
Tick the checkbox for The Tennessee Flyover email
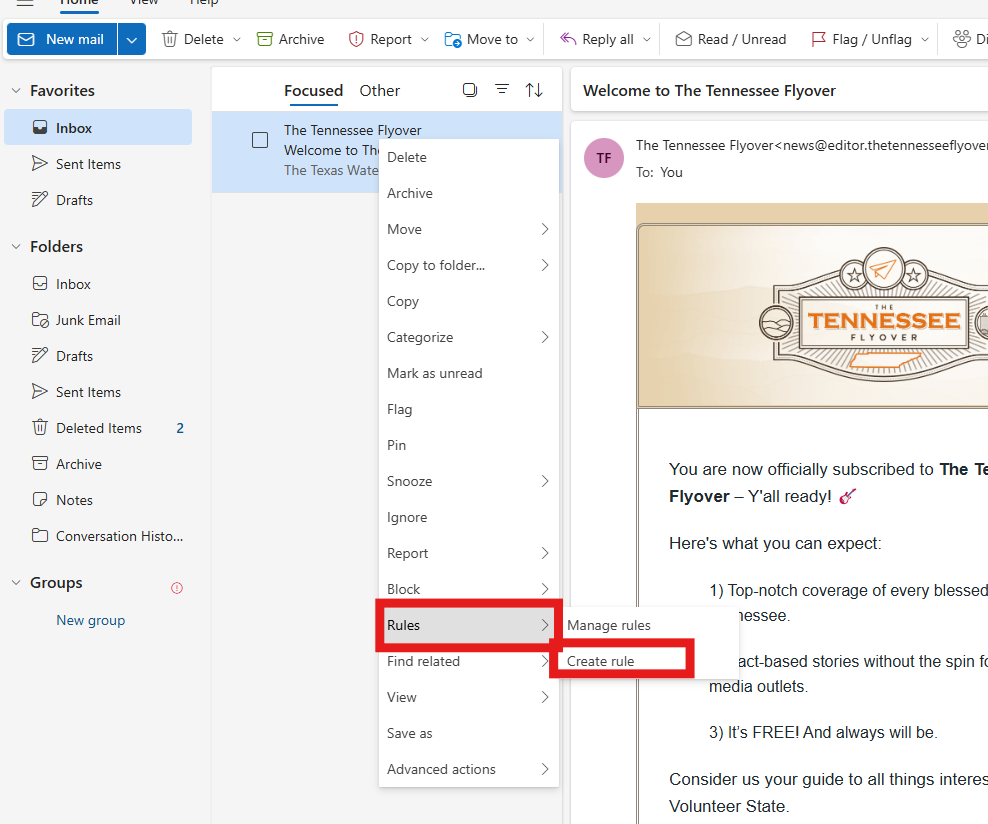pos(260,140)
